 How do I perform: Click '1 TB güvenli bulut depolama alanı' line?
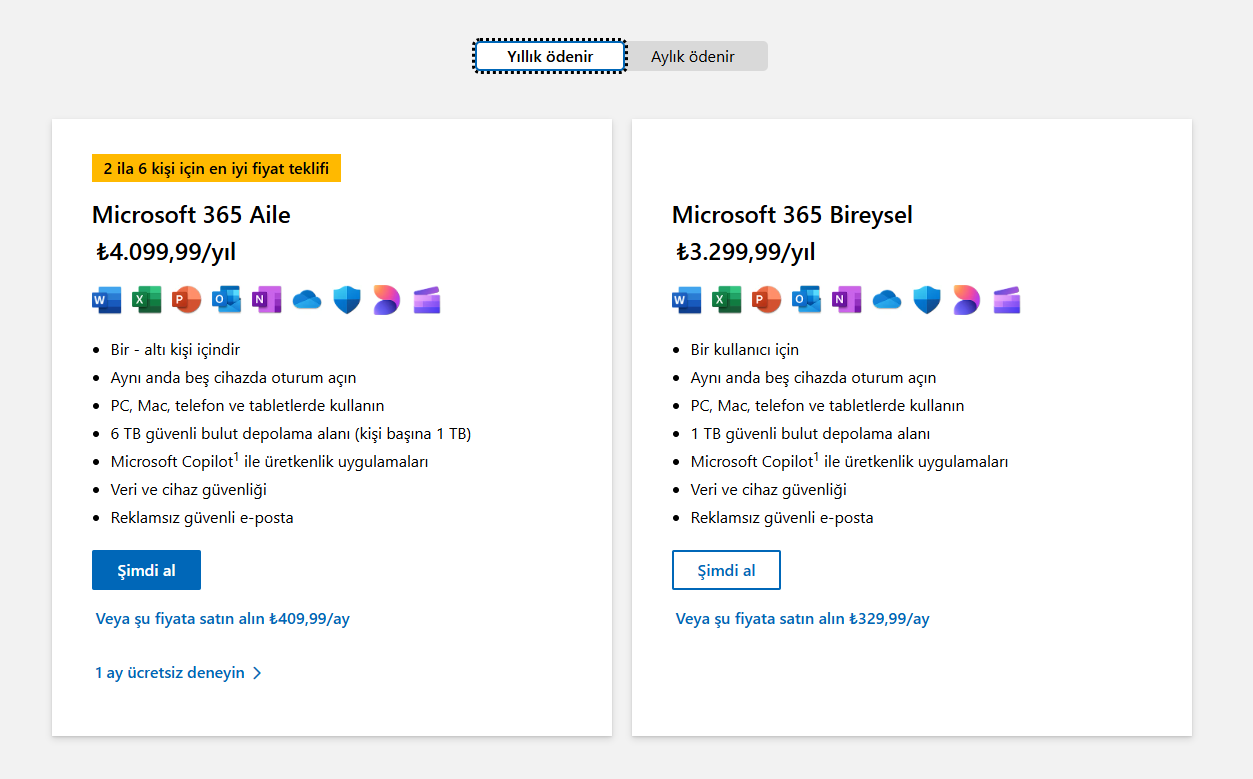[811, 434]
